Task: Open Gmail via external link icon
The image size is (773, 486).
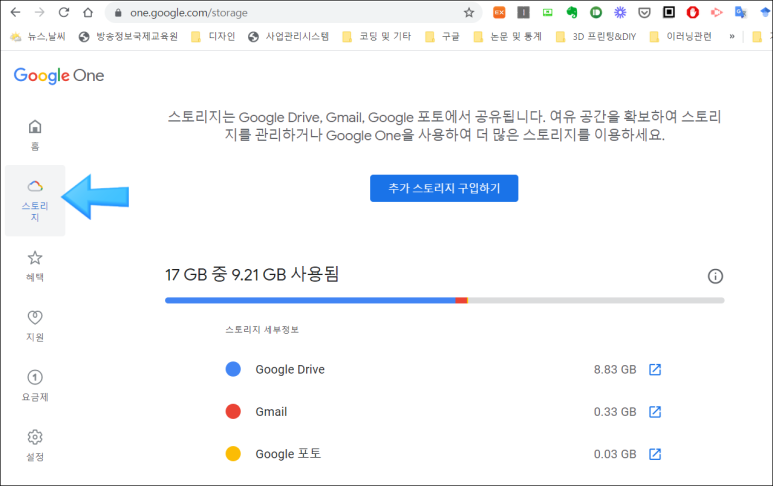Action: 655,412
